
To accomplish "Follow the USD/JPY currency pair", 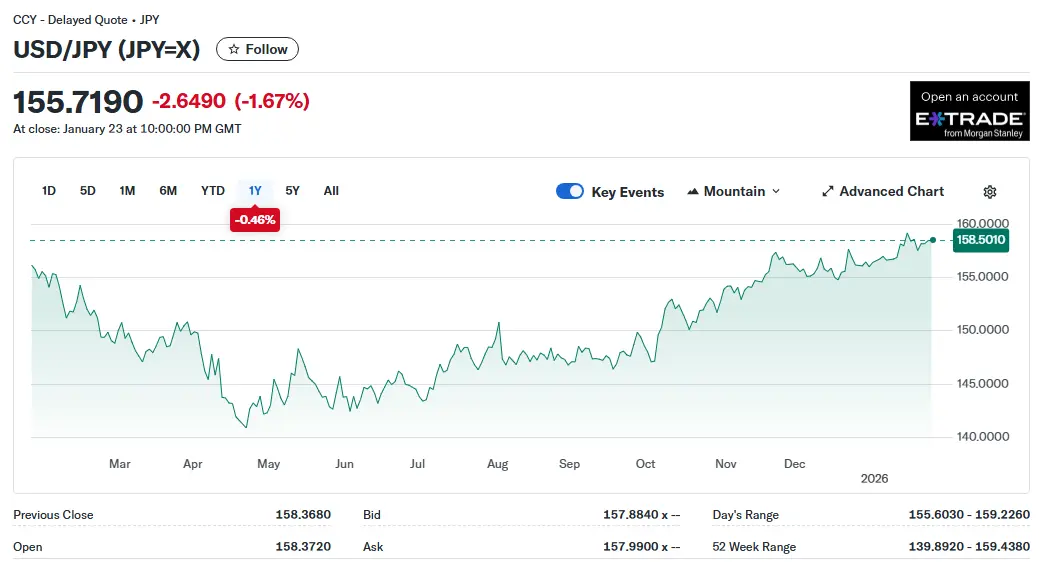I will tap(257, 49).
